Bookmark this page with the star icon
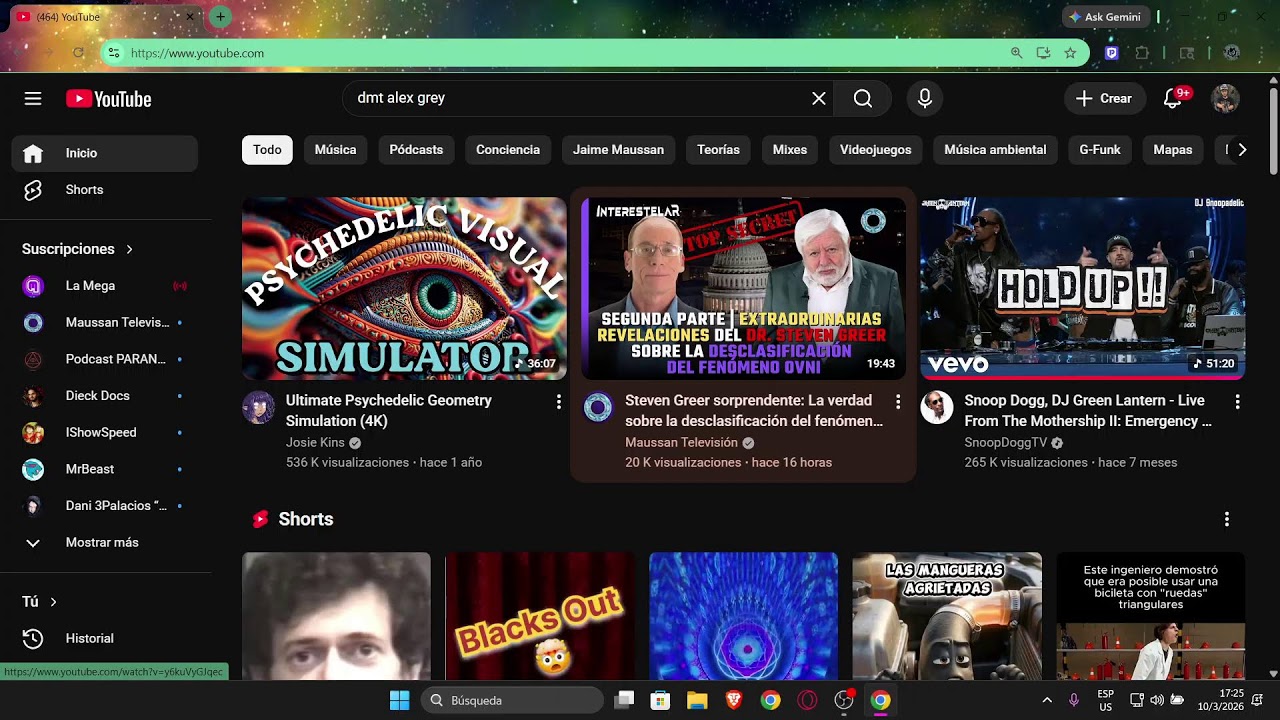Image resolution: width=1280 pixels, height=720 pixels. coord(1070,53)
